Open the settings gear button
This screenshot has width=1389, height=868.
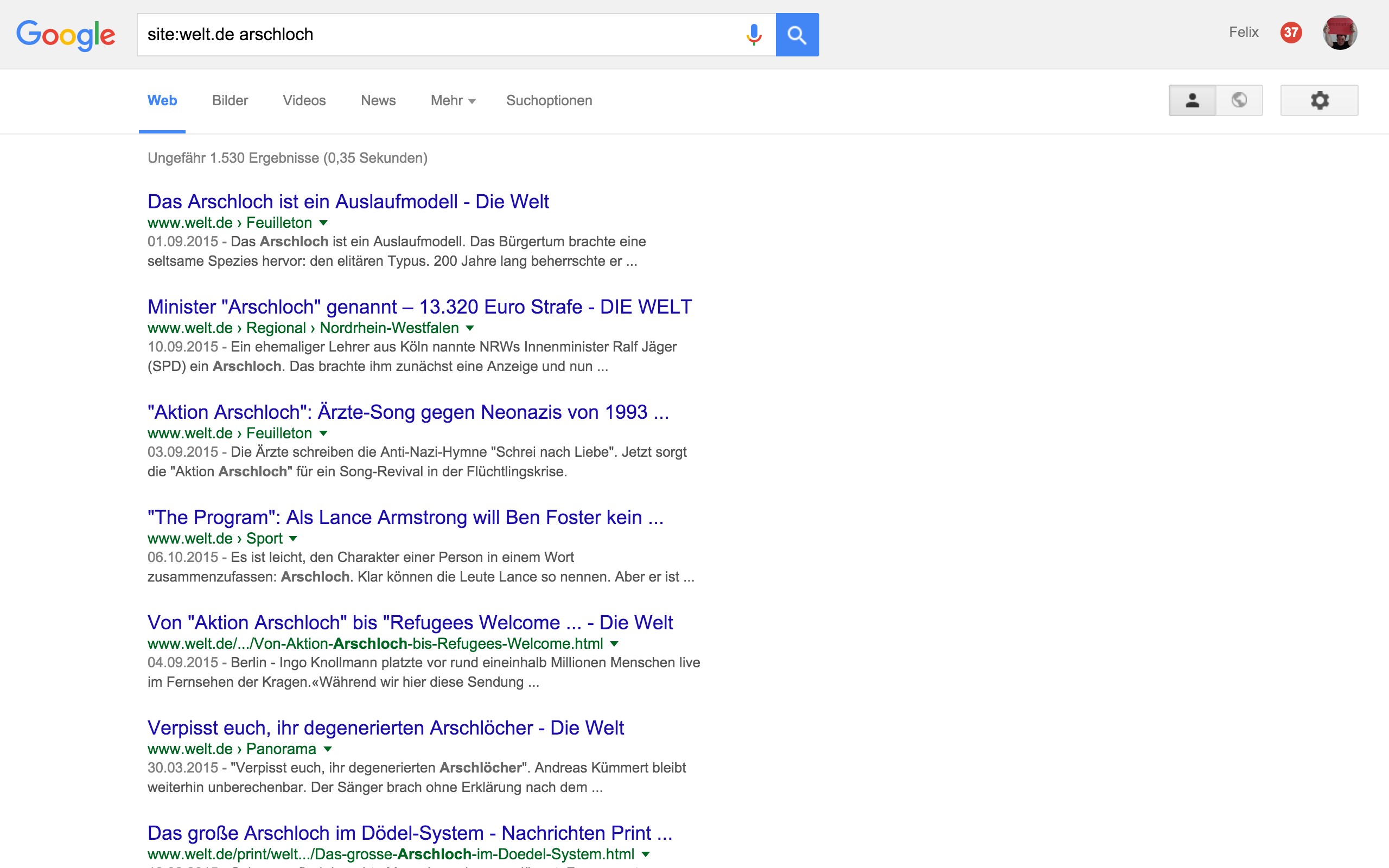click(x=1319, y=100)
